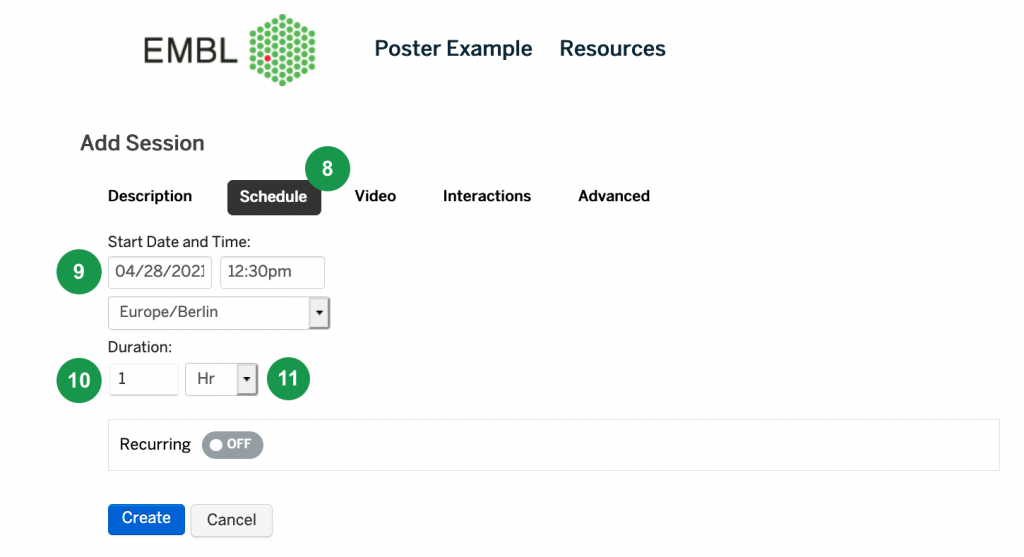
Task: Open the Resources navigation link
Action: click(613, 49)
